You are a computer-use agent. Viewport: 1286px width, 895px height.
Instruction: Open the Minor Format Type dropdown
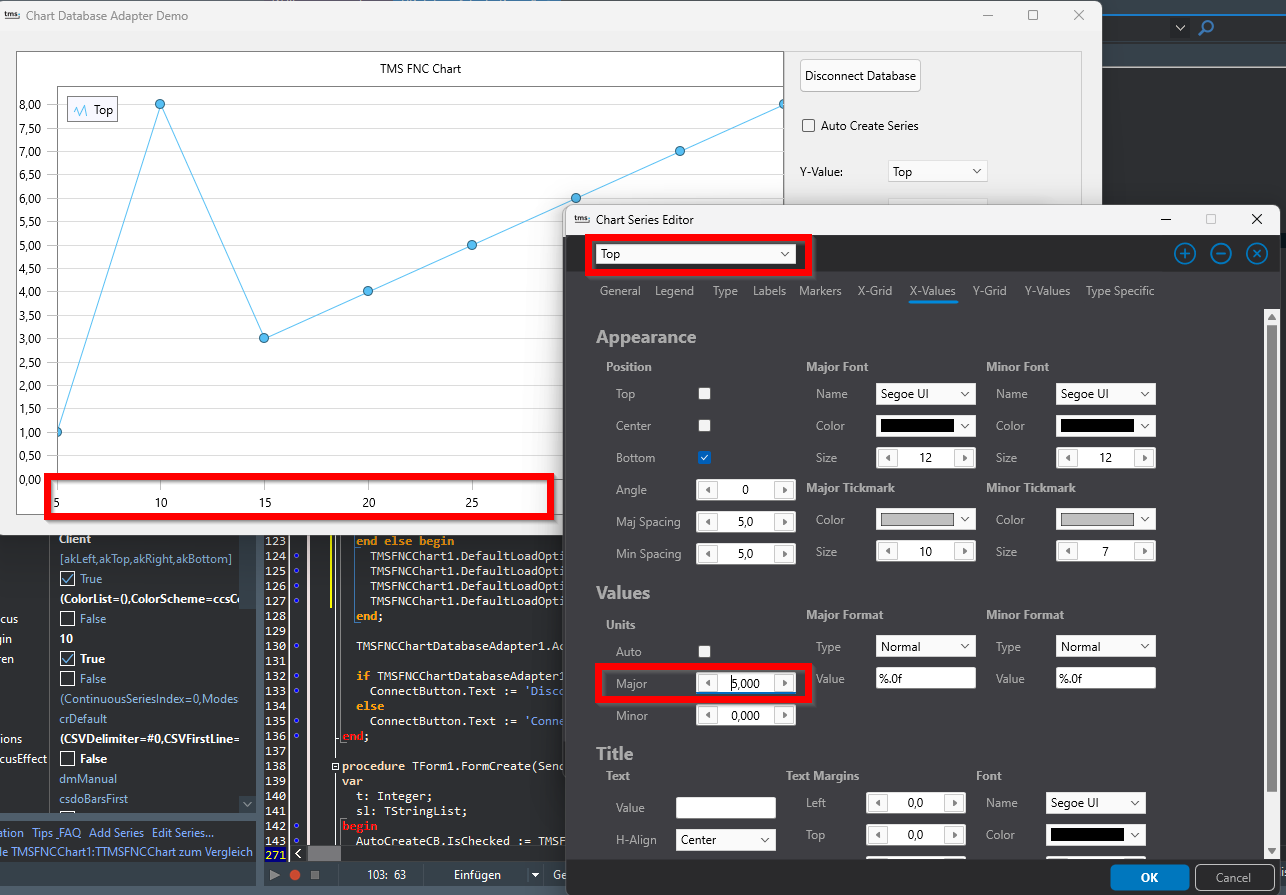(x=1106, y=647)
